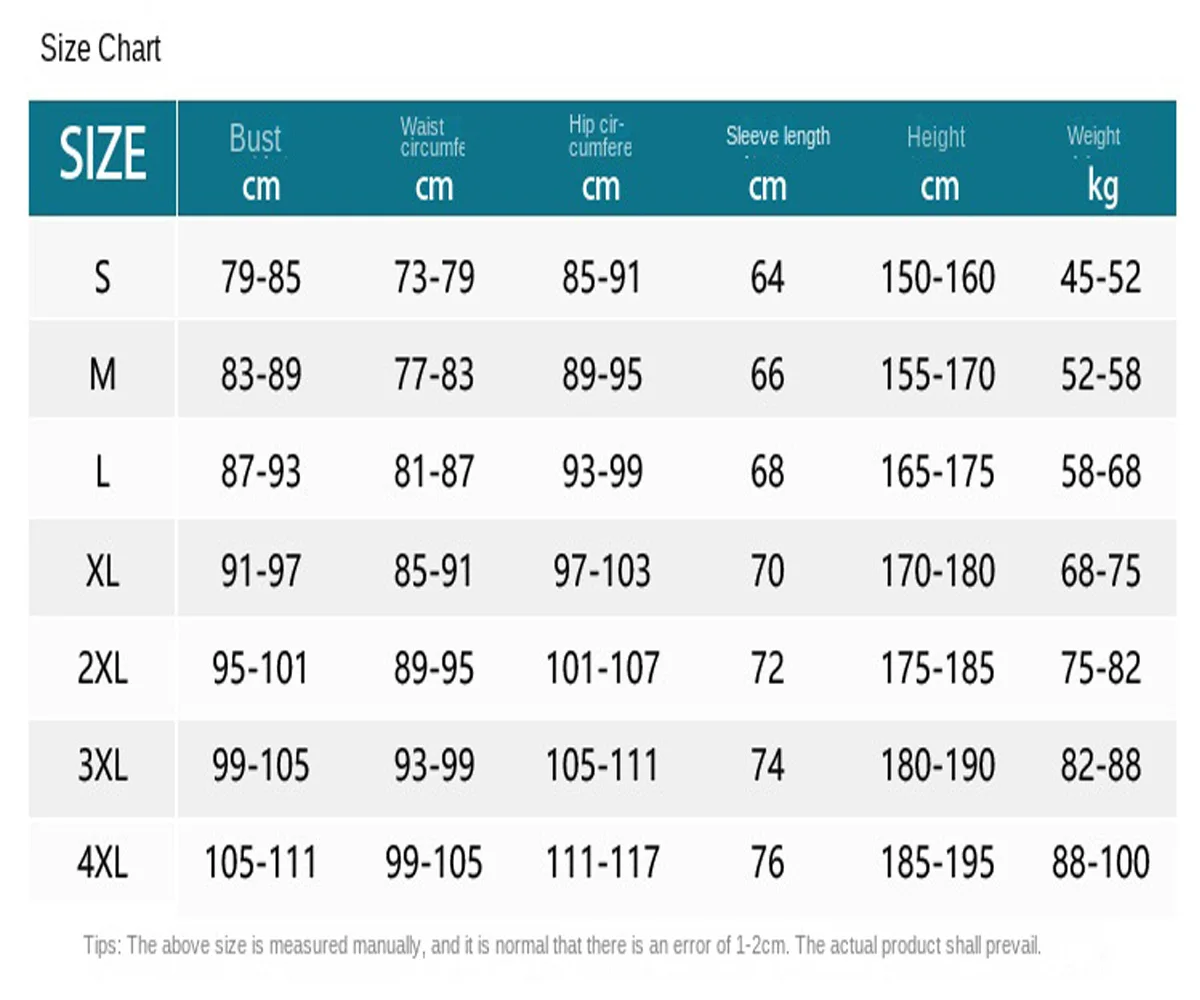Click the Height column header

click(x=937, y=159)
